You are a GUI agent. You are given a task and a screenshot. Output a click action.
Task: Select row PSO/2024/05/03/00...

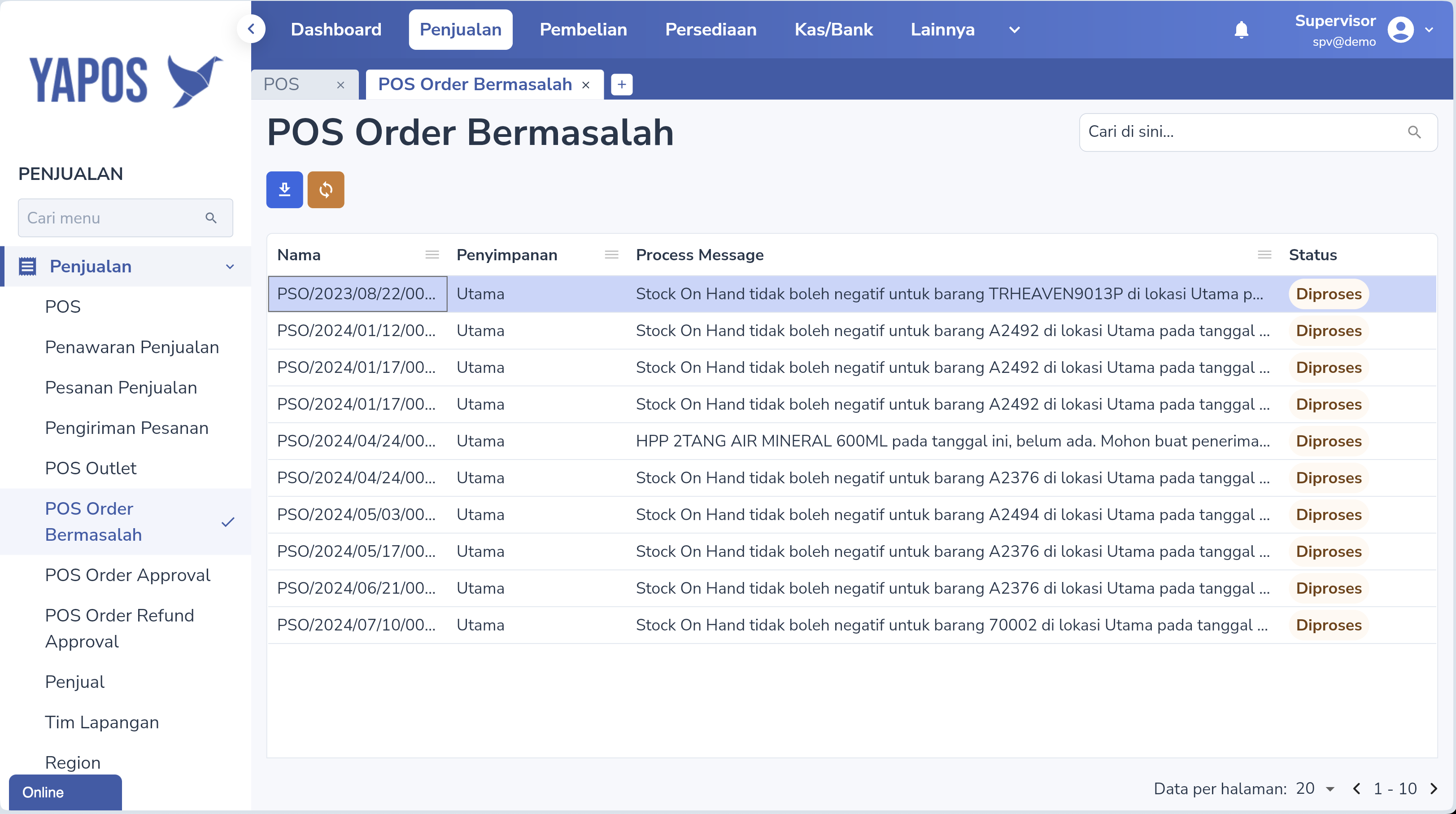click(852, 514)
